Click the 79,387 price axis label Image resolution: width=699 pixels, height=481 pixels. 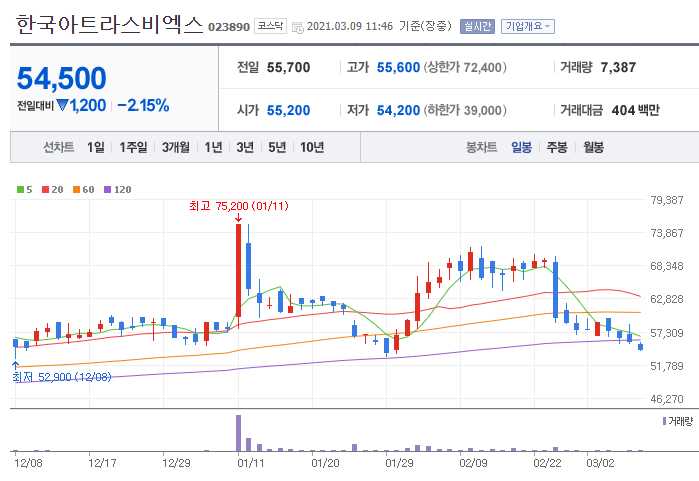pyautogui.click(x=666, y=200)
